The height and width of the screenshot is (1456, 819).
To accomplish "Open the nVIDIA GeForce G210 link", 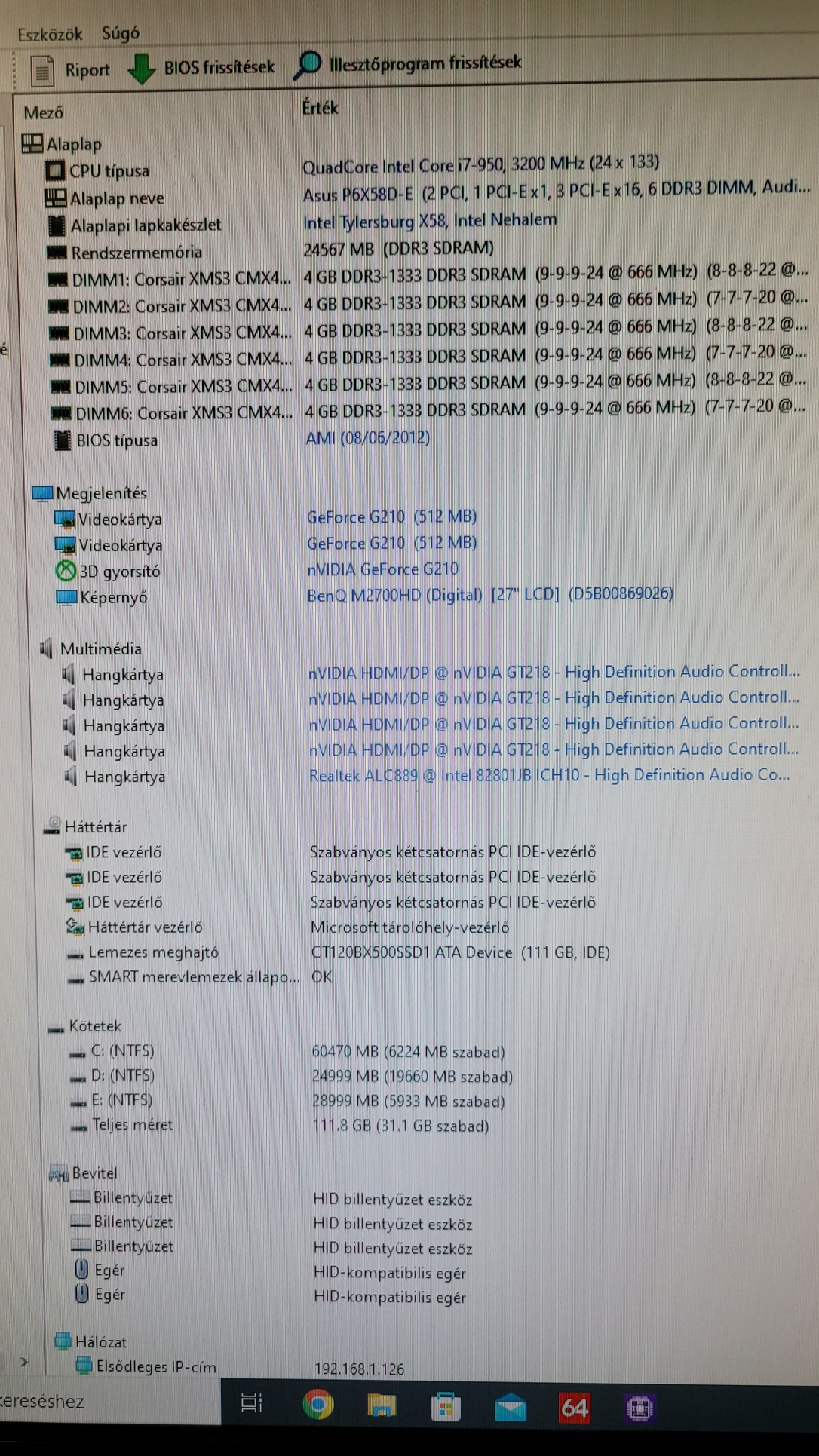I will pos(382,569).
